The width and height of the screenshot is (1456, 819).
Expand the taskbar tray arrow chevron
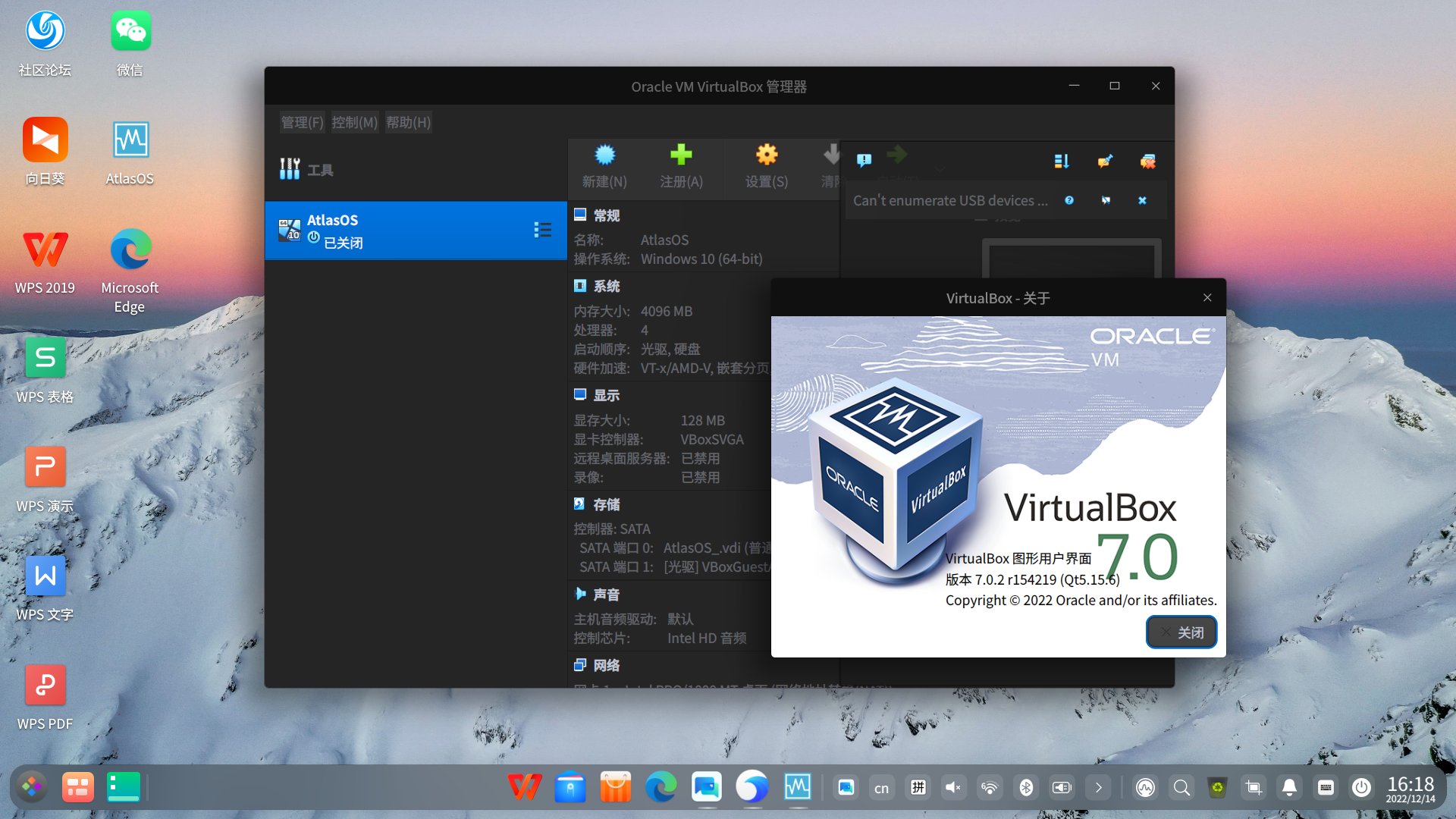coord(1098,788)
